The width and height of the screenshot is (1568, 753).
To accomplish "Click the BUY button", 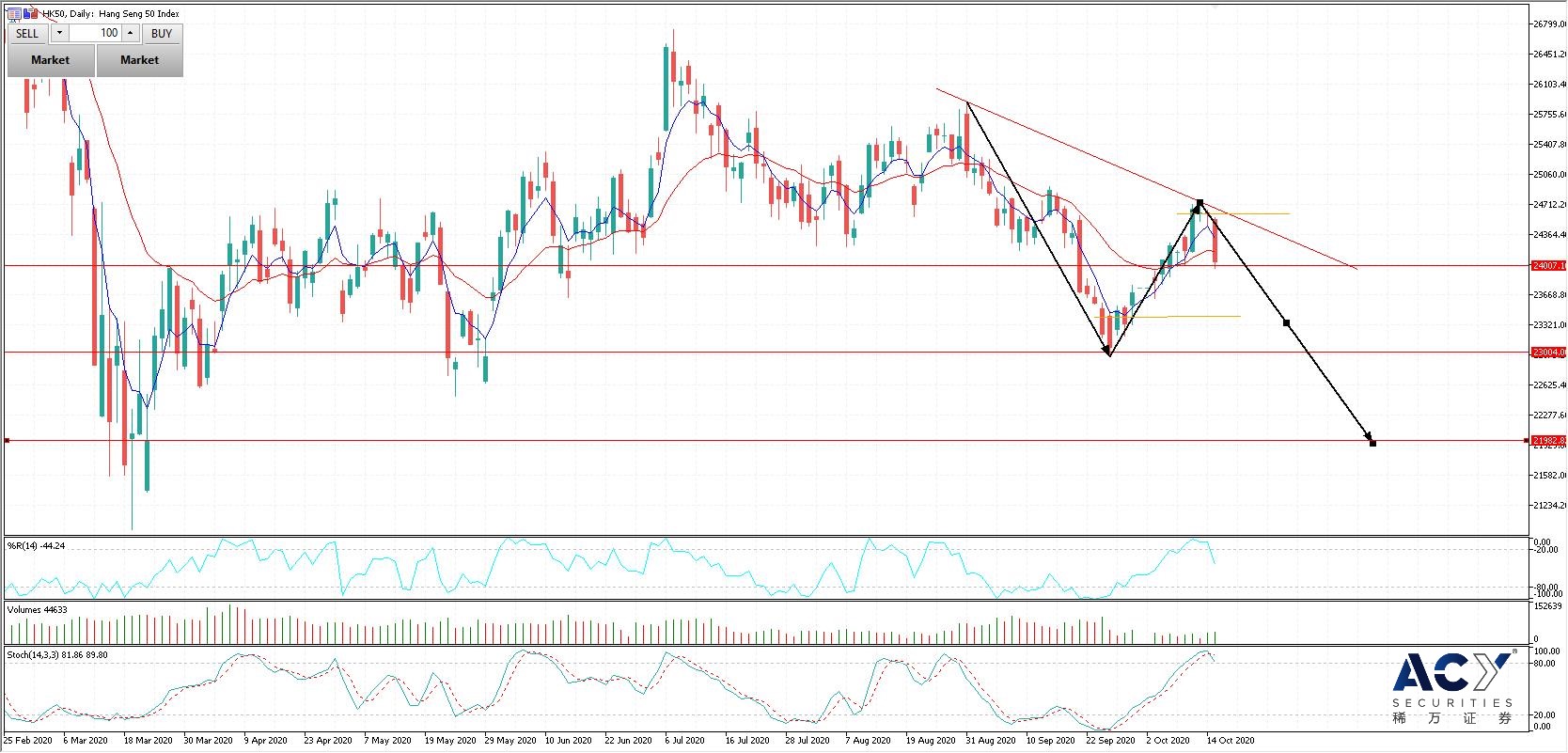I will click(x=162, y=33).
